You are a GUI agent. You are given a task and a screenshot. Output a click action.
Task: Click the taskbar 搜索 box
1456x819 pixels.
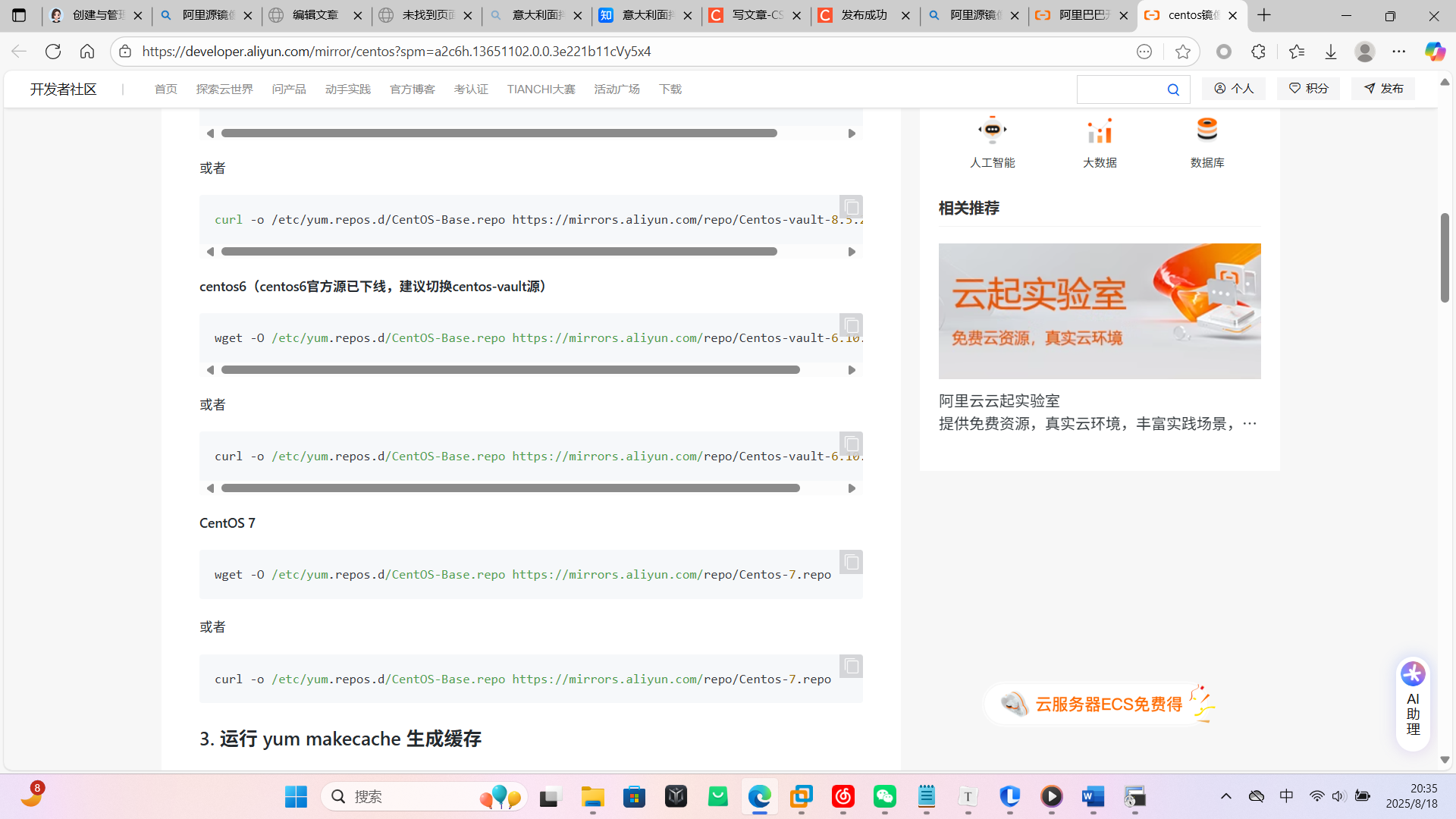tap(423, 796)
